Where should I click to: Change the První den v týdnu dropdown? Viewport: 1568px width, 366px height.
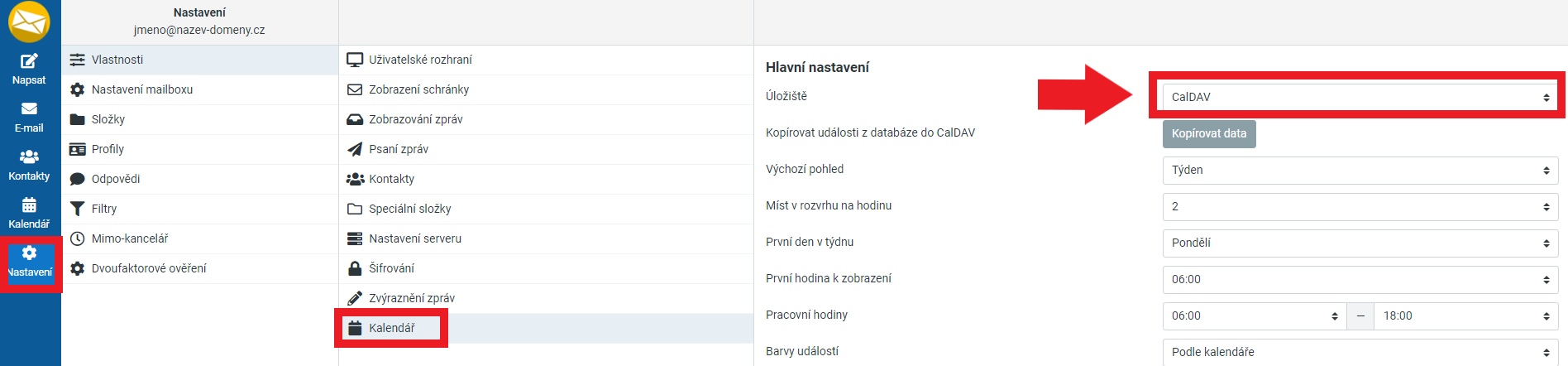pyautogui.click(x=1360, y=243)
